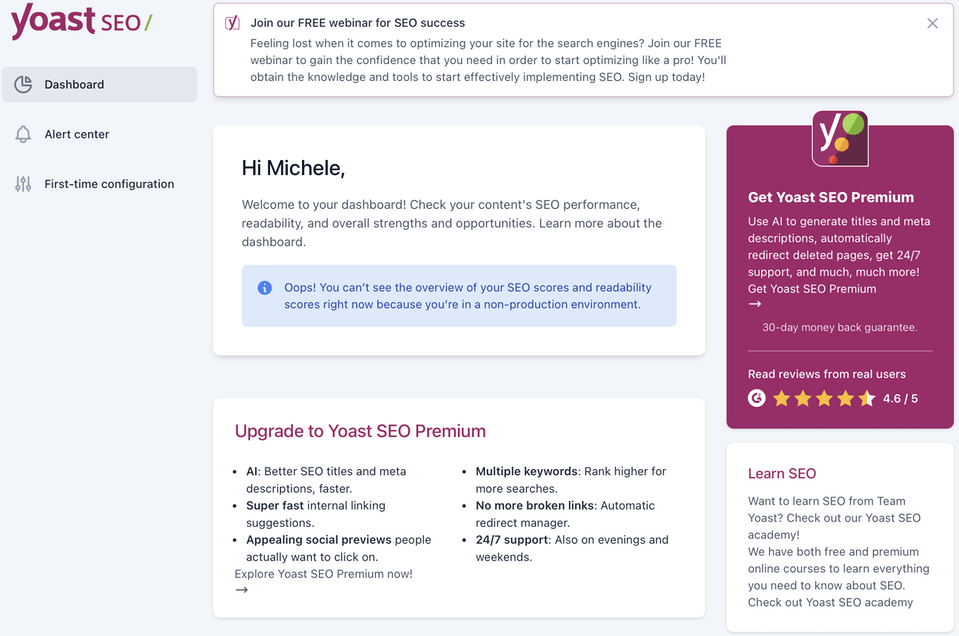Dismiss the webinar notification banner
Viewport: 959px width, 636px height.
(x=932, y=23)
